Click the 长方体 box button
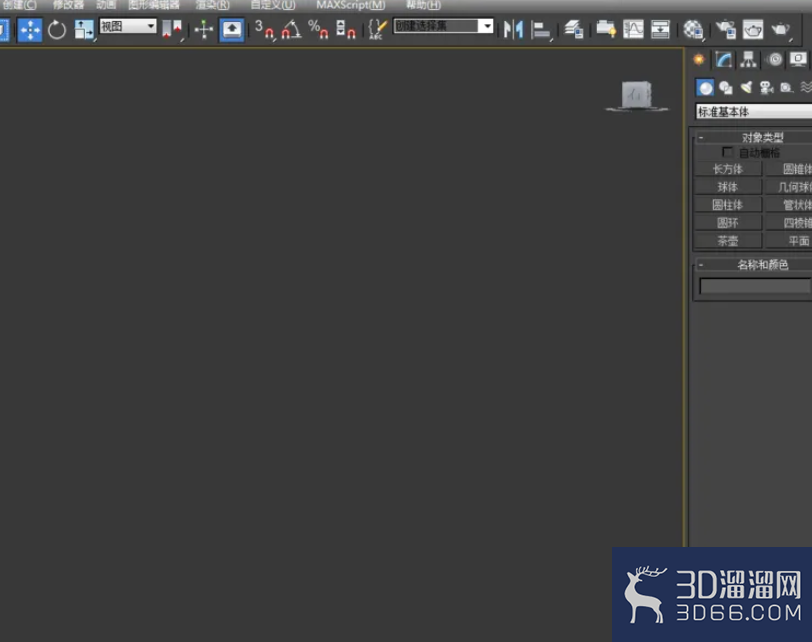The width and height of the screenshot is (812, 642). pyautogui.click(x=728, y=169)
